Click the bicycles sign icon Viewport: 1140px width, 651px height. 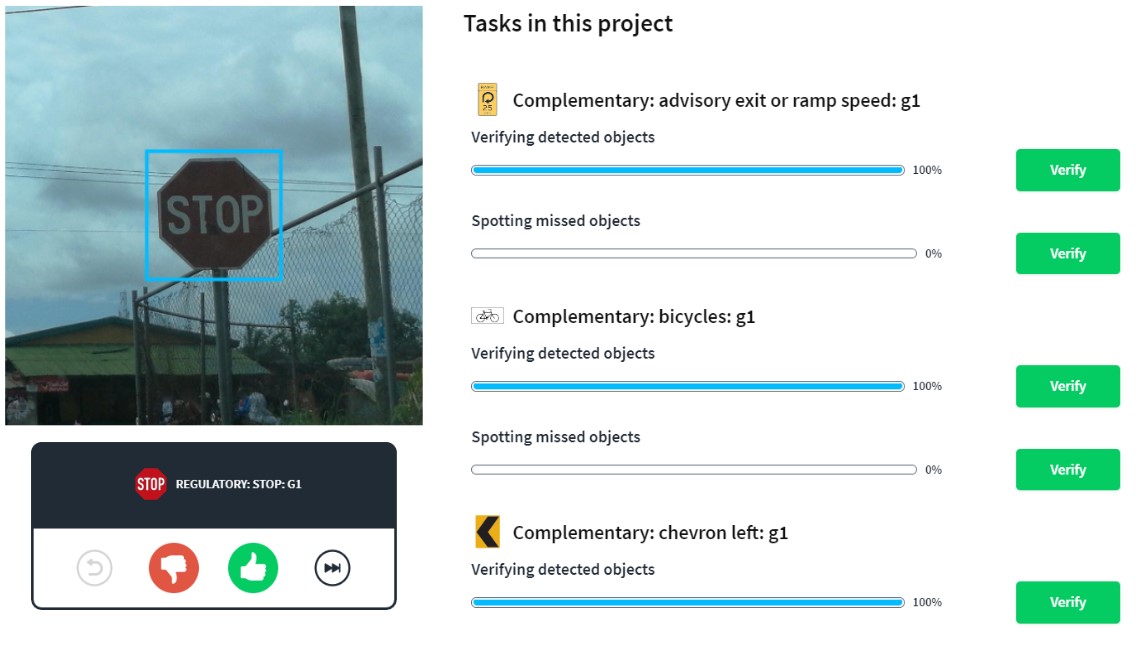(x=487, y=316)
